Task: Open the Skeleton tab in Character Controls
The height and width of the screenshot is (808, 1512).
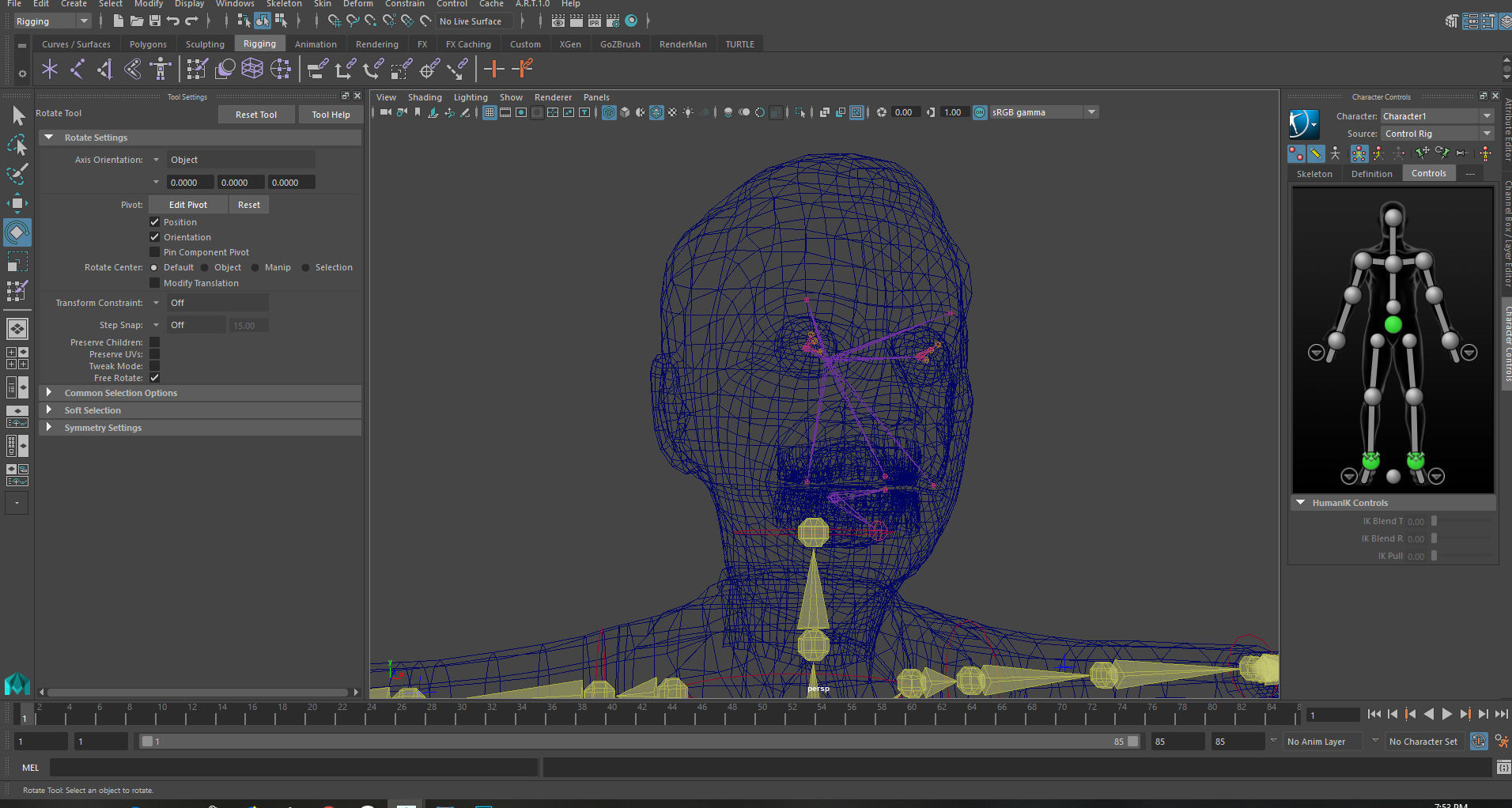Action: point(1314,174)
